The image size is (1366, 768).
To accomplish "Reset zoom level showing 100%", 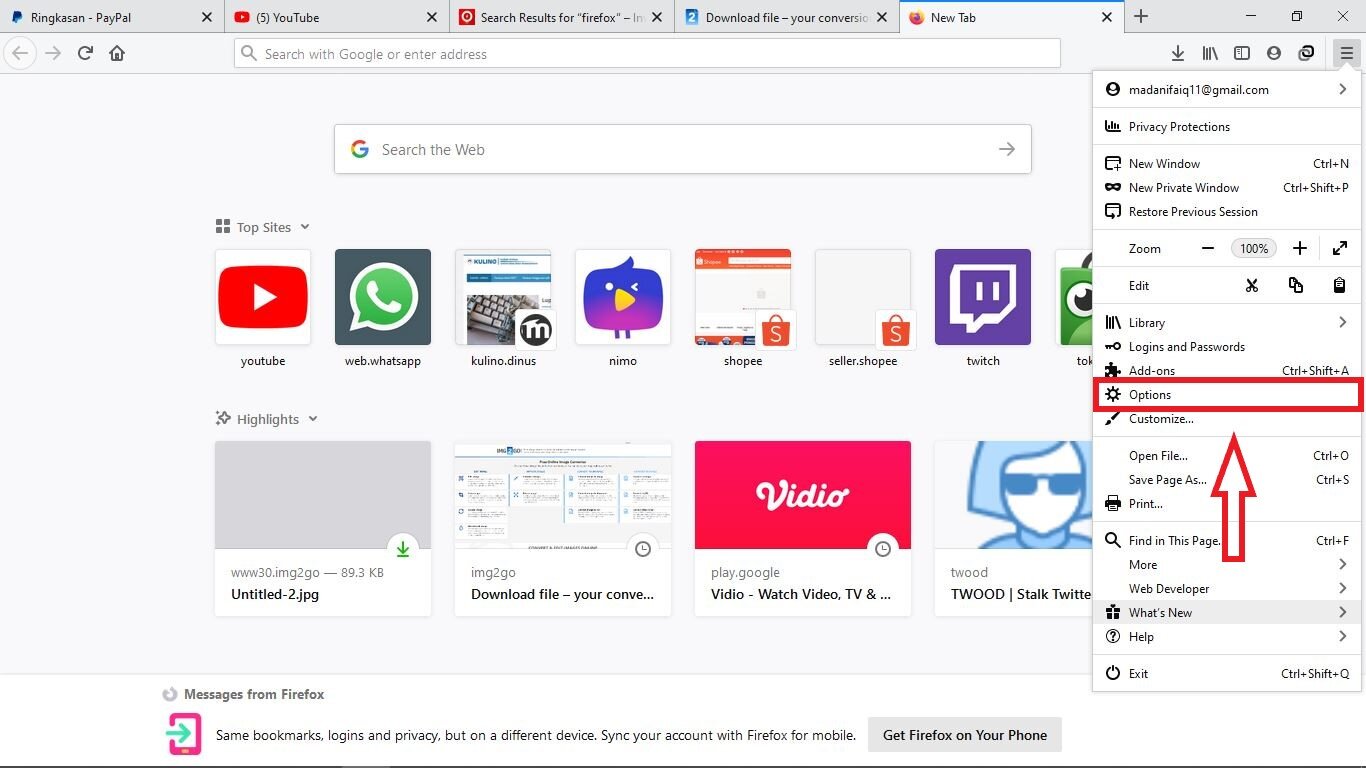I will (1254, 248).
